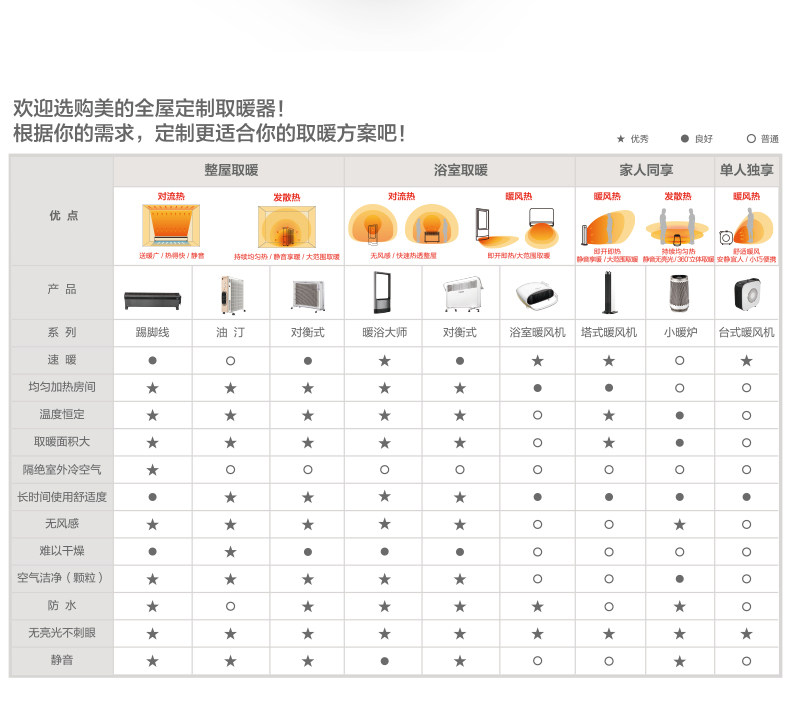Click the 隔绝室外冷空气 row label

pos(62,470)
